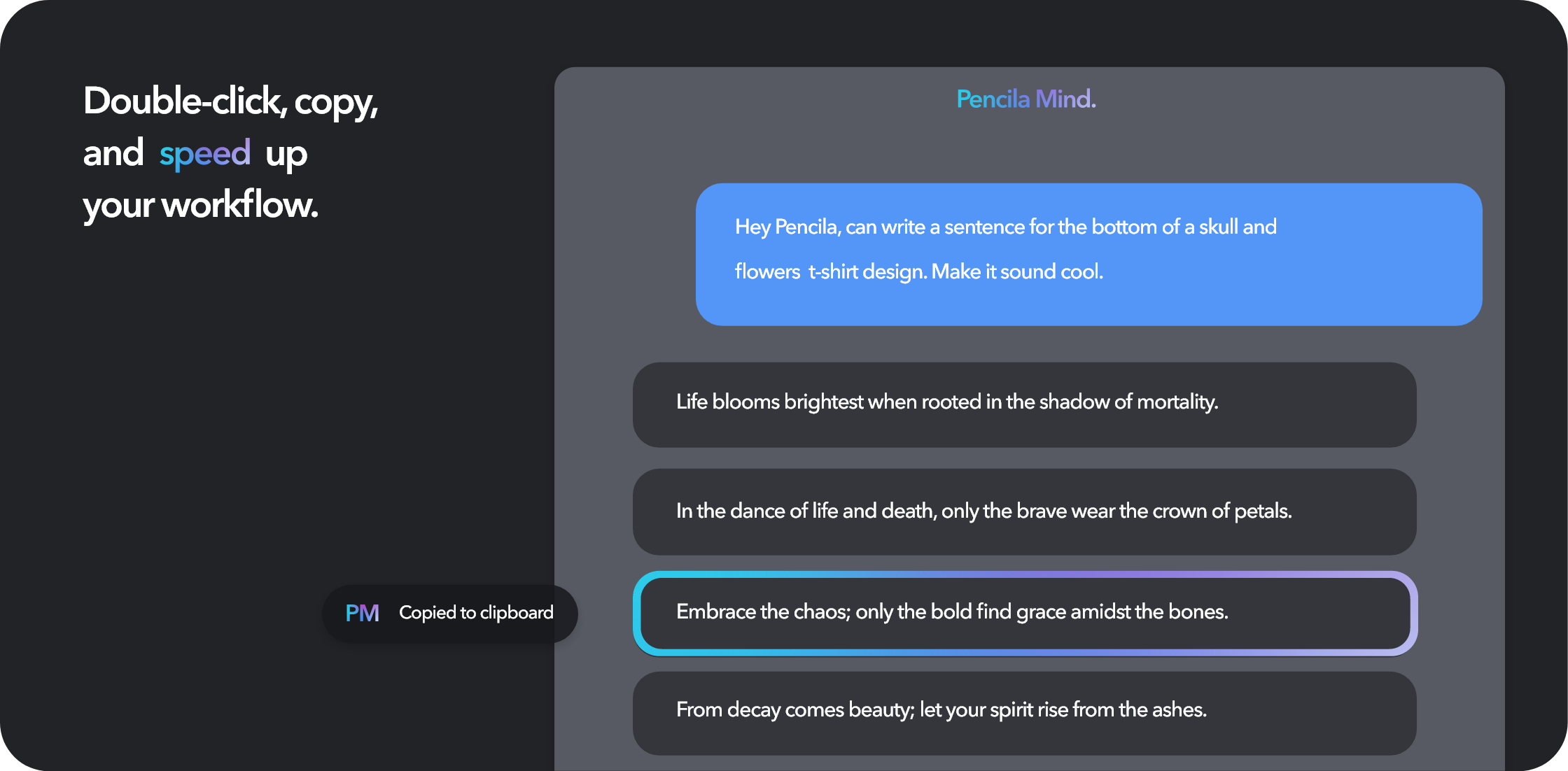Click the highlighted 'Embrace the chaos' suggestion
Screen dimensions: 1568x771
pos(1024,613)
